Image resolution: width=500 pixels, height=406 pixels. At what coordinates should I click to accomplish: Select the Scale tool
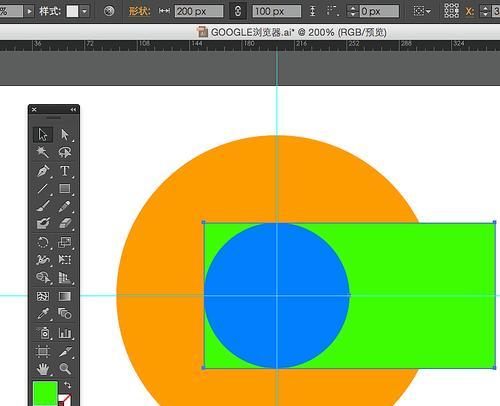65,242
